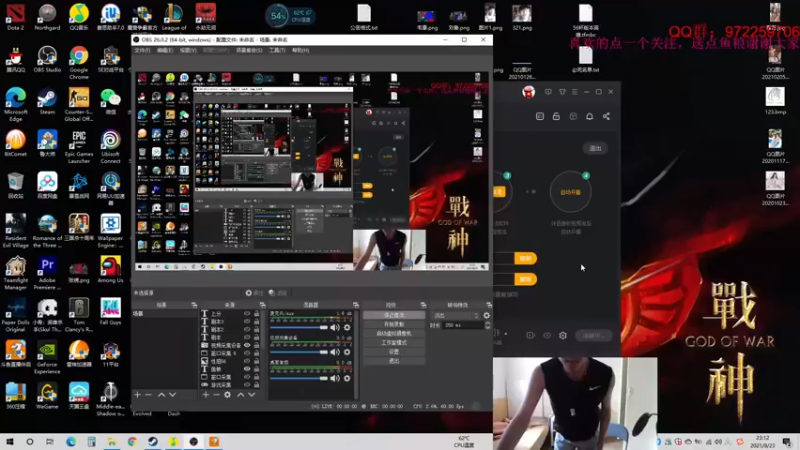Viewport: 800px width, 450px height.
Task: Toggle visibility of 窗口采集 5 source
Action: [247, 353]
